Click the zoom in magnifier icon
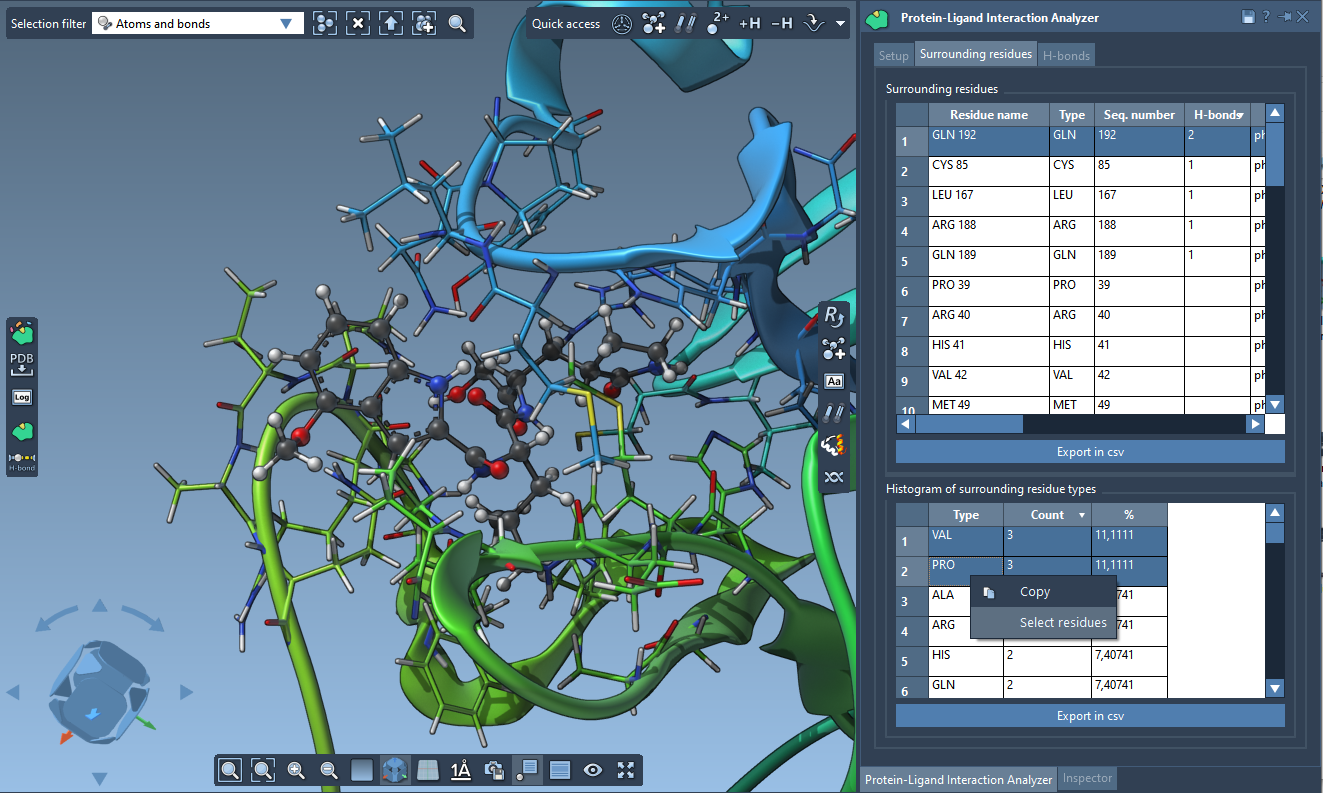 296,770
